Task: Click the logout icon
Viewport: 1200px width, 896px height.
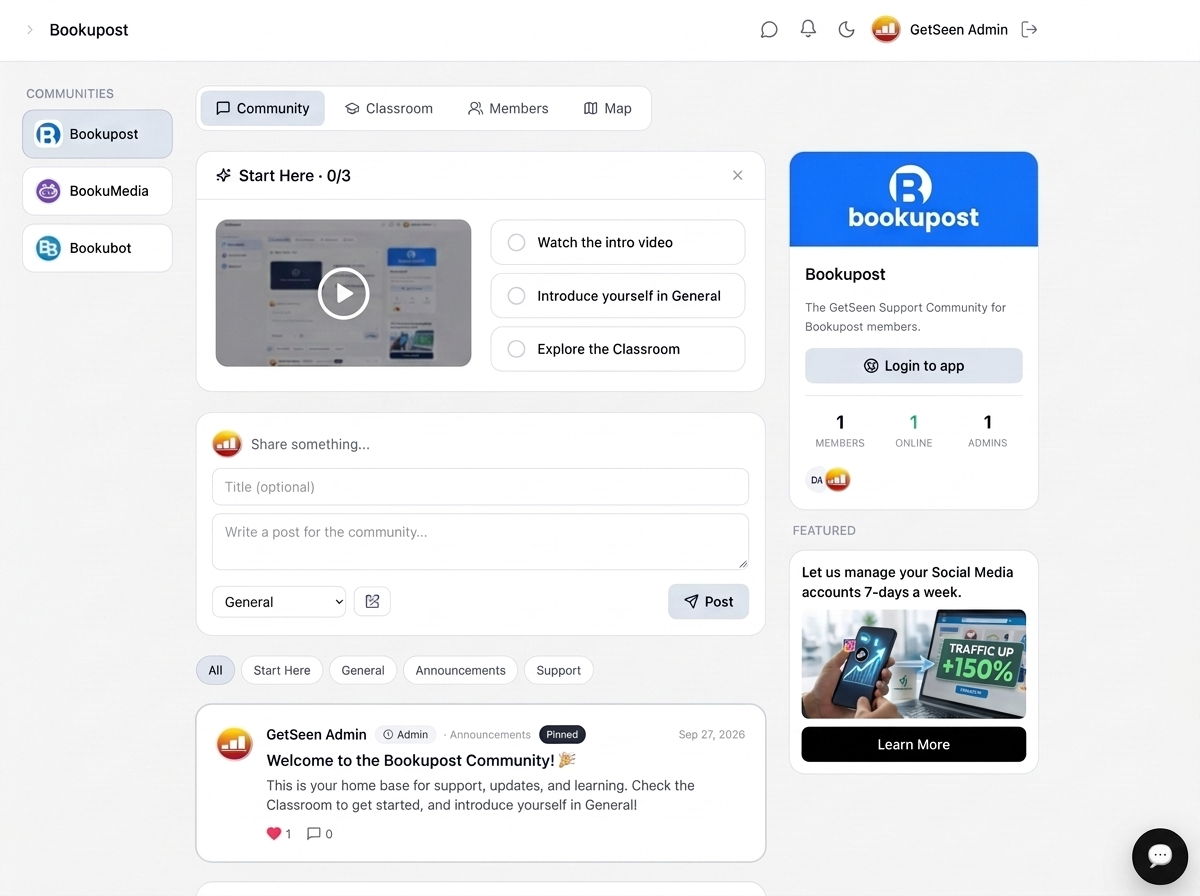Action: pyautogui.click(x=1029, y=30)
